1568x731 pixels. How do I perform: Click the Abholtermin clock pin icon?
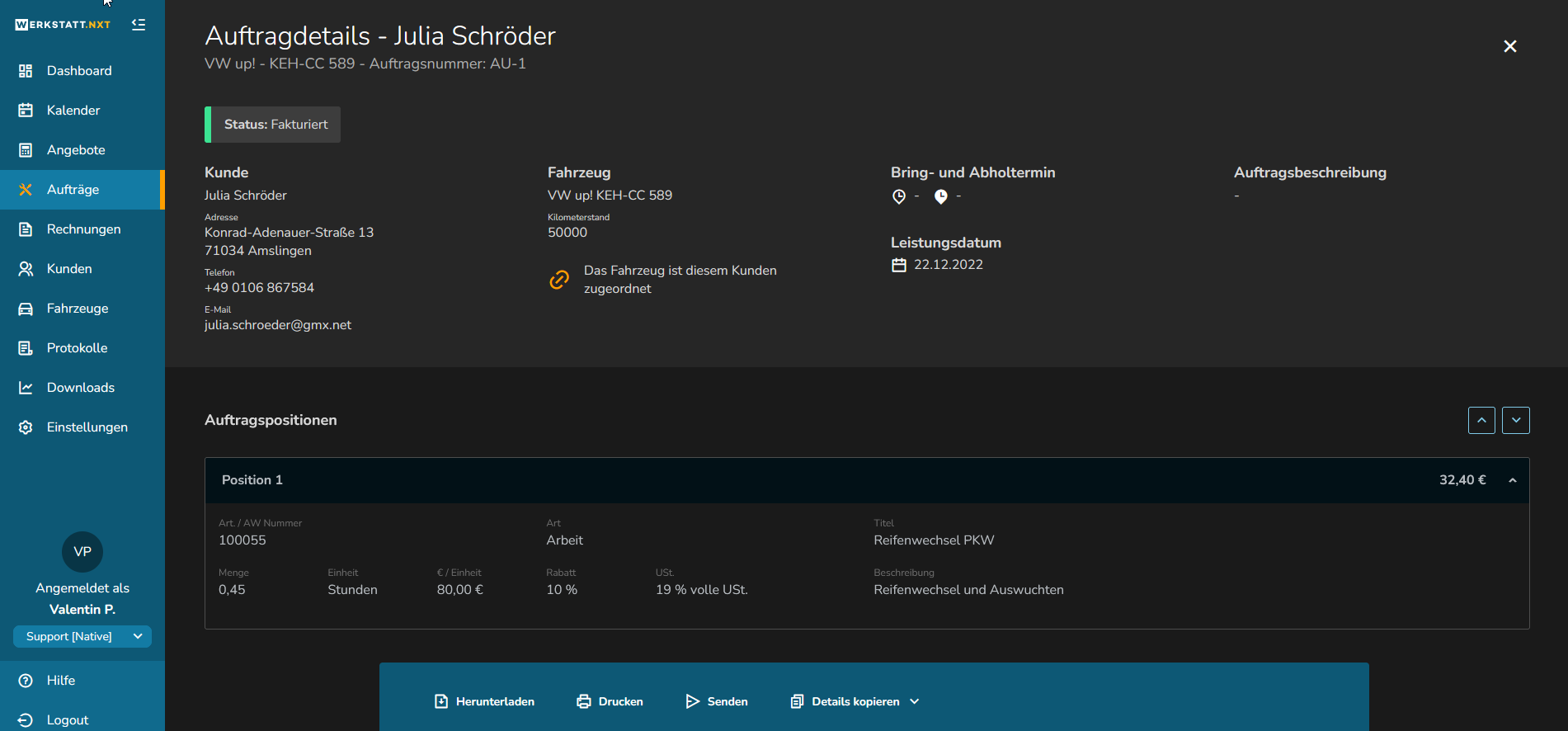tap(940, 196)
